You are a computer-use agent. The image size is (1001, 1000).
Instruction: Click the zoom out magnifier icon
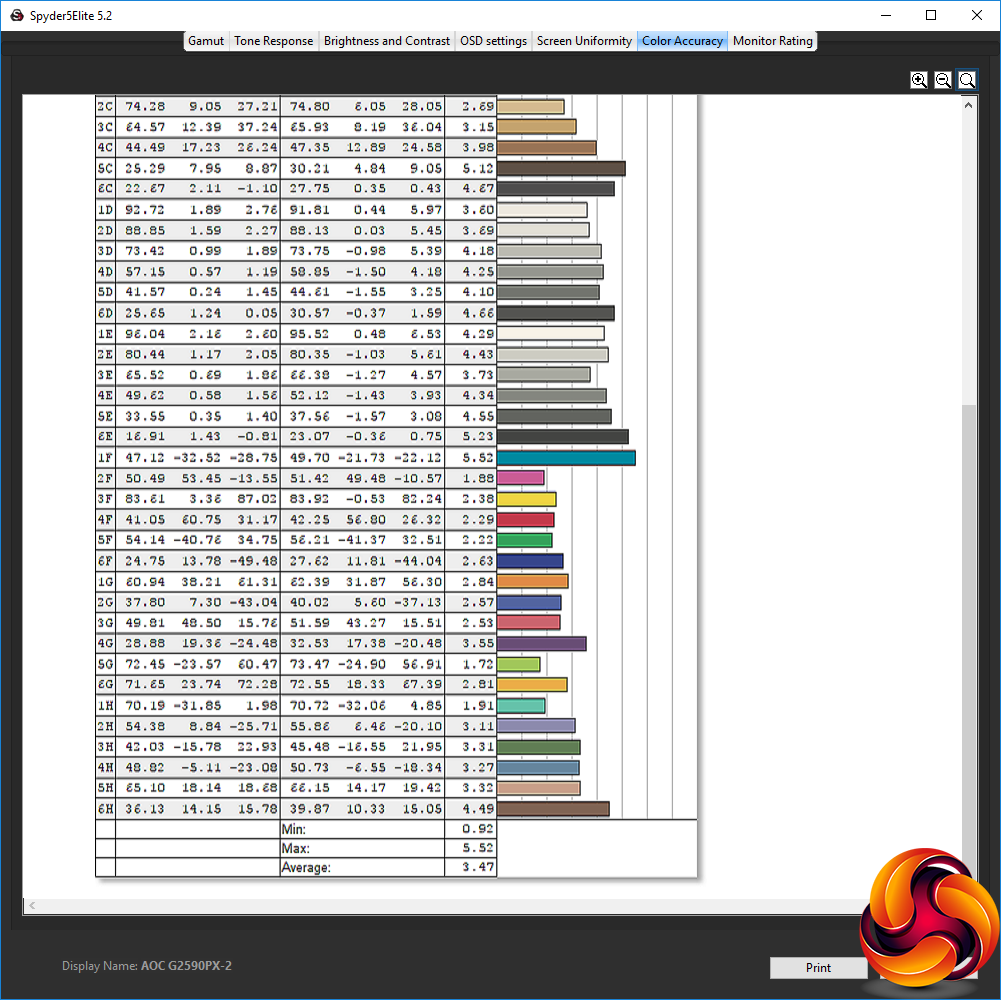[942, 80]
